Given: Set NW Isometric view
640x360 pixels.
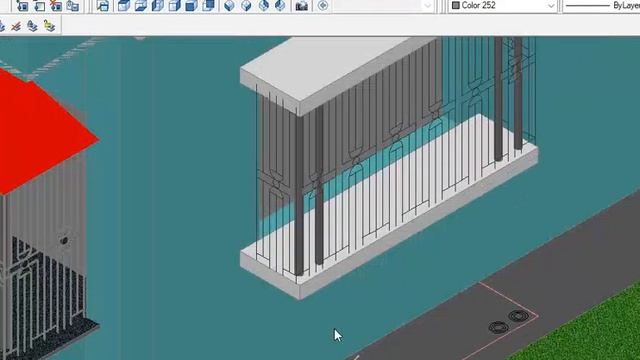Looking at the screenshot, I should (280, 5).
